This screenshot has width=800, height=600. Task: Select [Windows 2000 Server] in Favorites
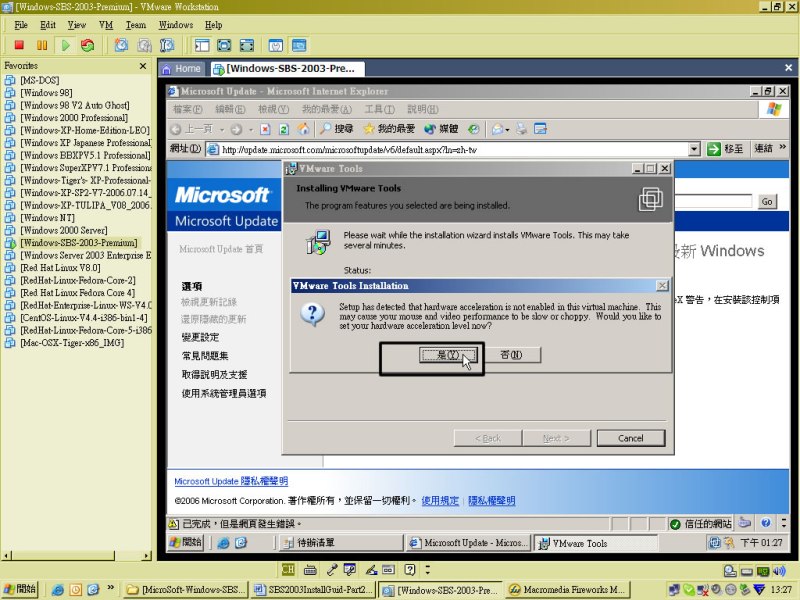click(64, 230)
